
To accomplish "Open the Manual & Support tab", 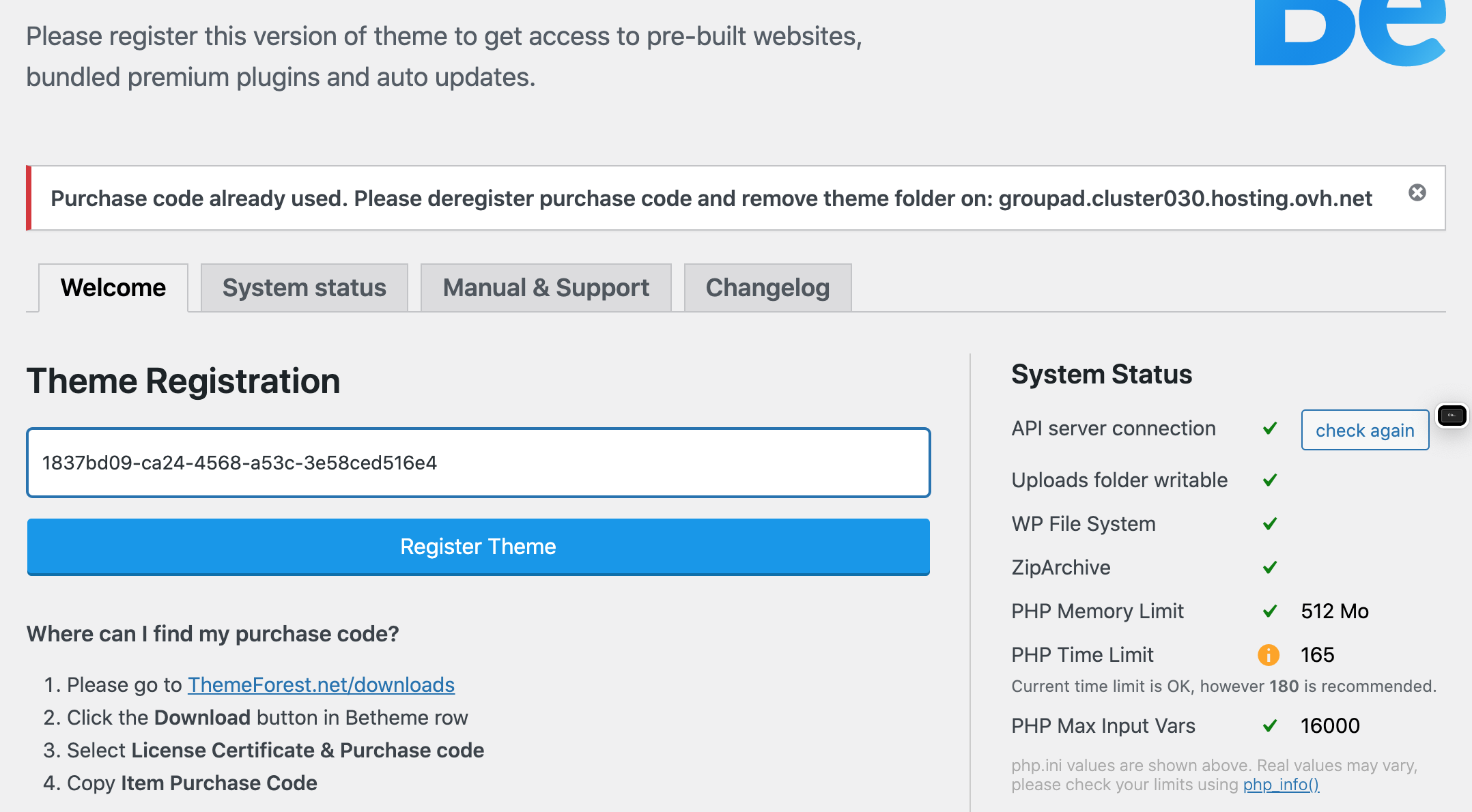I will (x=546, y=288).
